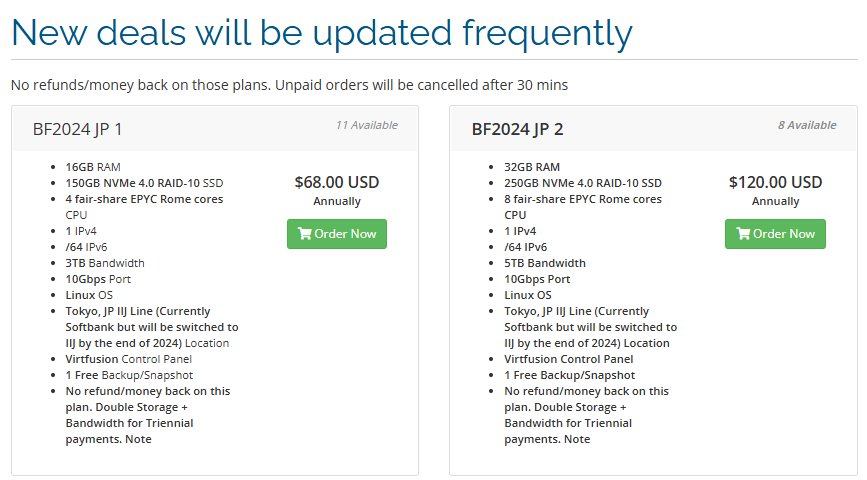The image size is (867, 480).
Task: Click the no refunds notice text
Action: [289, 85]
